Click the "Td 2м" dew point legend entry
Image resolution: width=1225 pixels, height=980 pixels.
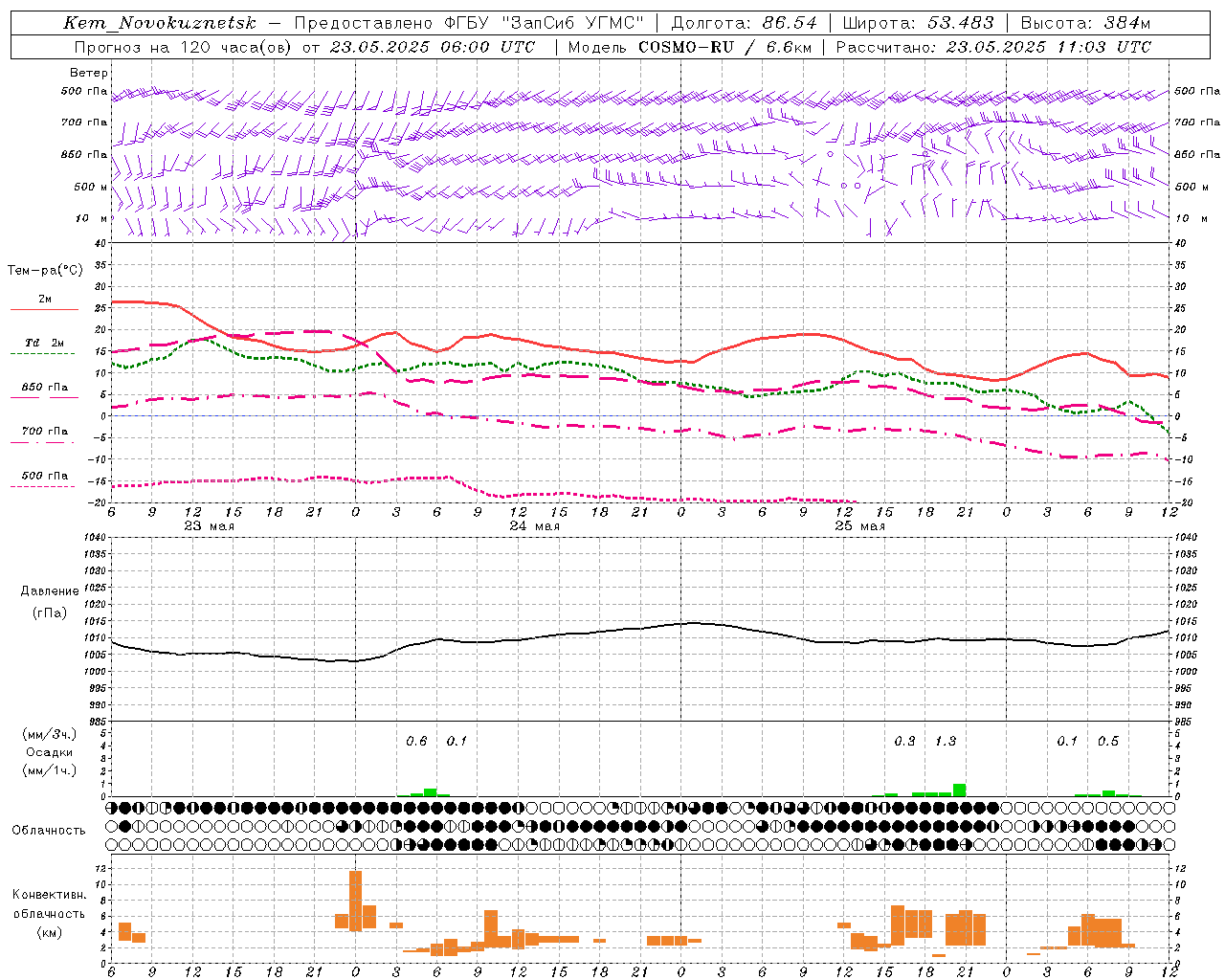click(x=45, y=343)
